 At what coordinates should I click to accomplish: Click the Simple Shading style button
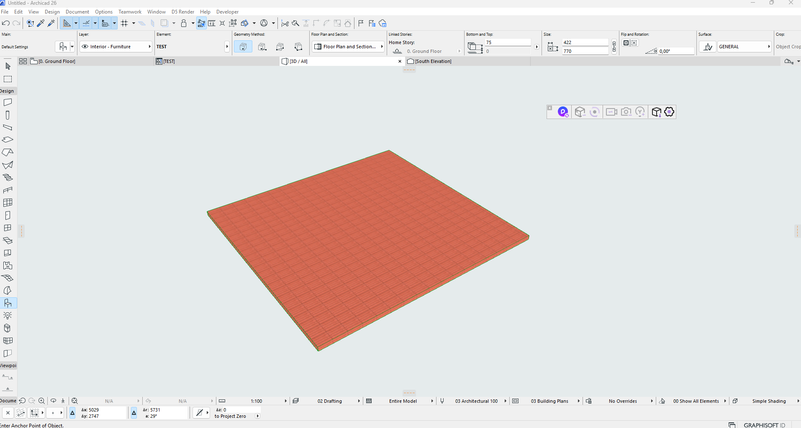tap(769, 401)
